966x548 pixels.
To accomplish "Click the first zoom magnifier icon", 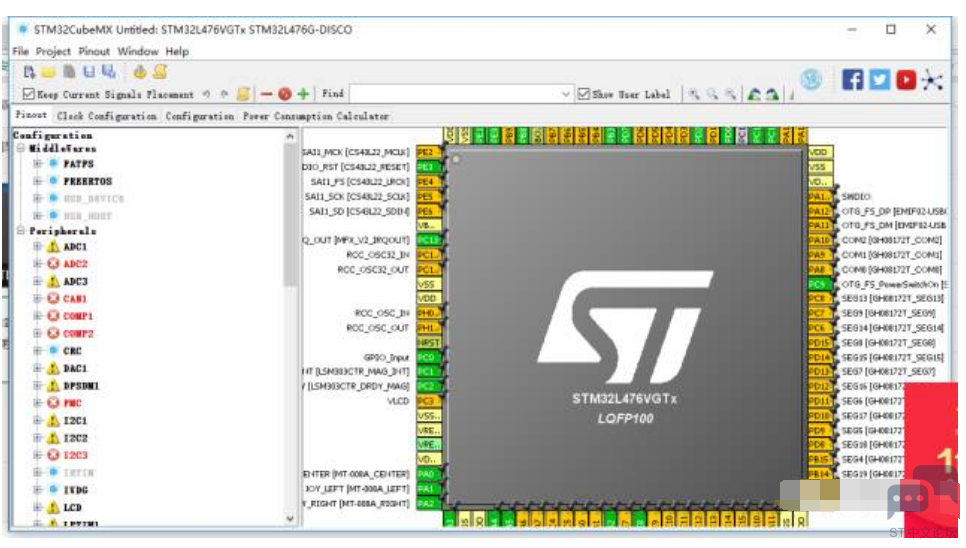I will [694, 94].
